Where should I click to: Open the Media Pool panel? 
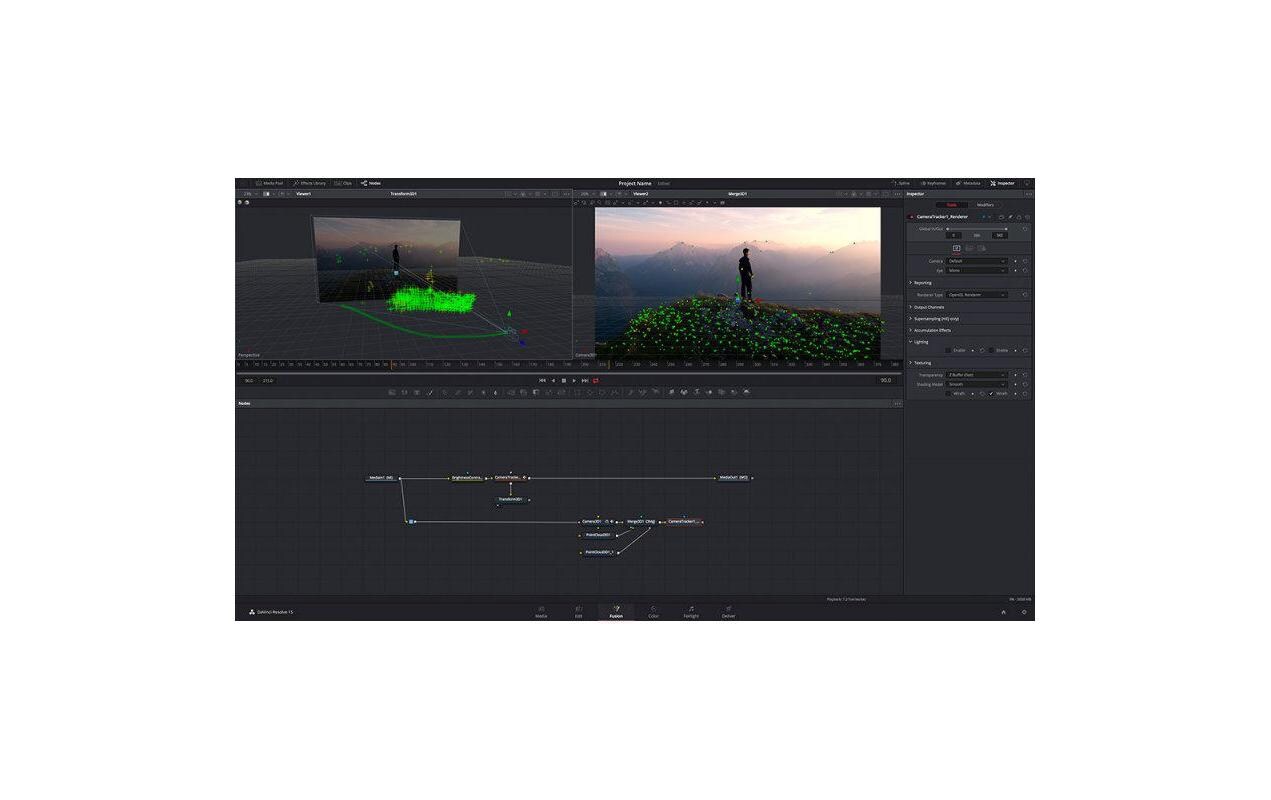[270, 183]
